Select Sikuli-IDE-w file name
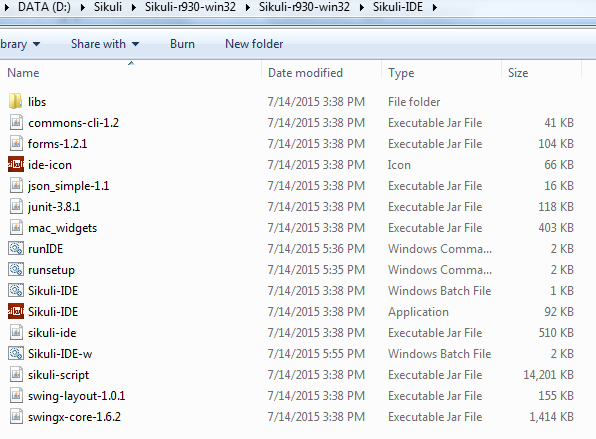 [x=60, y=354]
